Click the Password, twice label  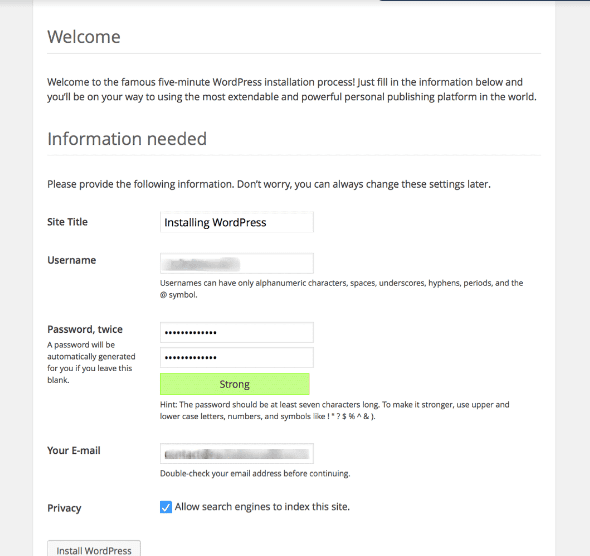[x=85, y=330]
